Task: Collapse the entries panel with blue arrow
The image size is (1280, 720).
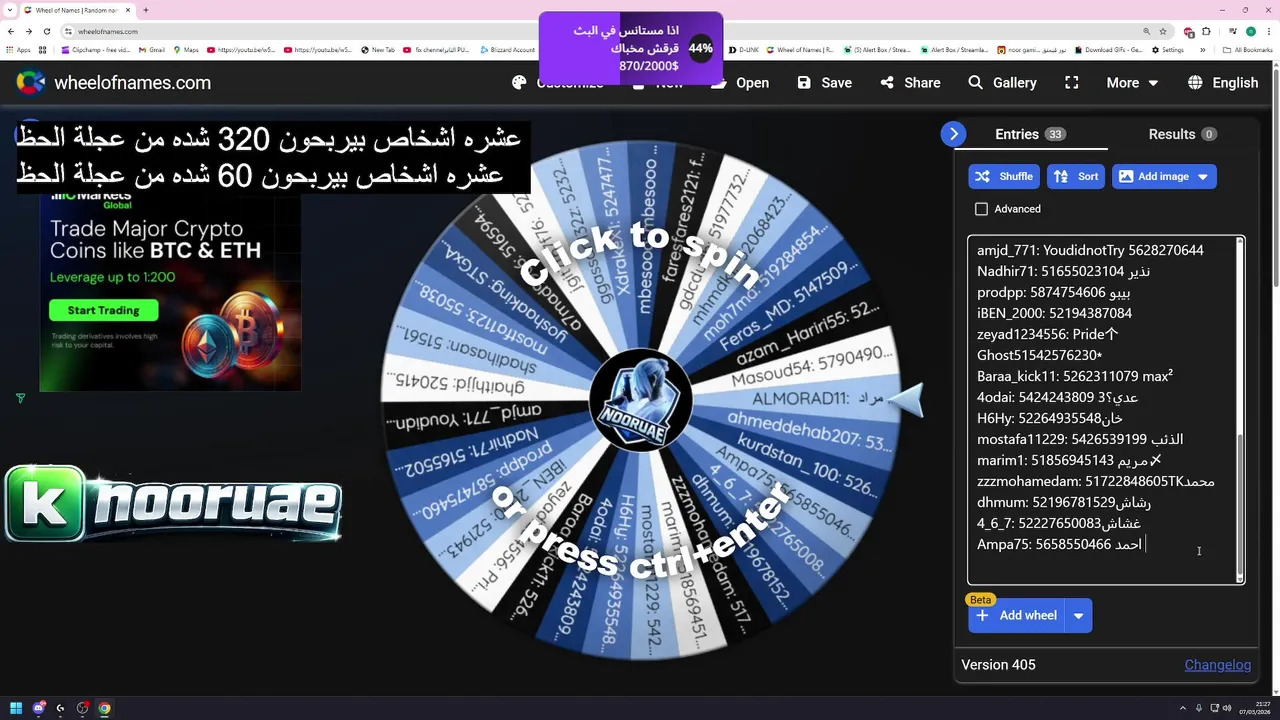Action: click(x=953, y=134)
